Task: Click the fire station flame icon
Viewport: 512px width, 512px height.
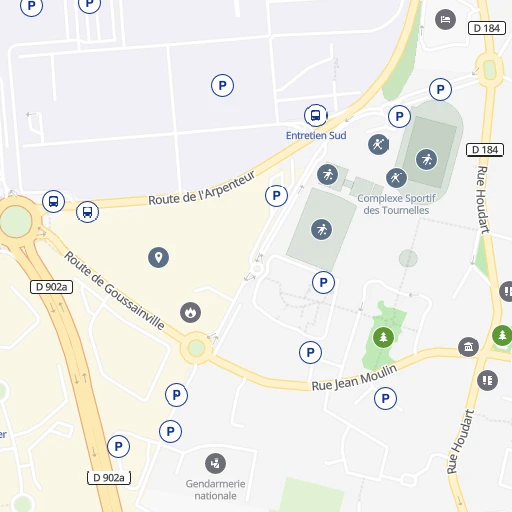Action: 190,312
